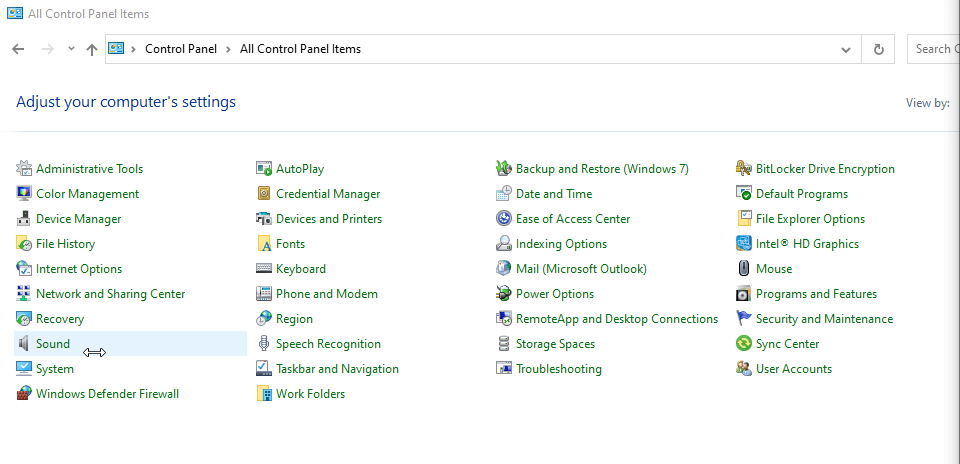This screenshot has height=464, width=960.
Task: Click the Fonts letter A icon
Action: (x=264, y=244)
